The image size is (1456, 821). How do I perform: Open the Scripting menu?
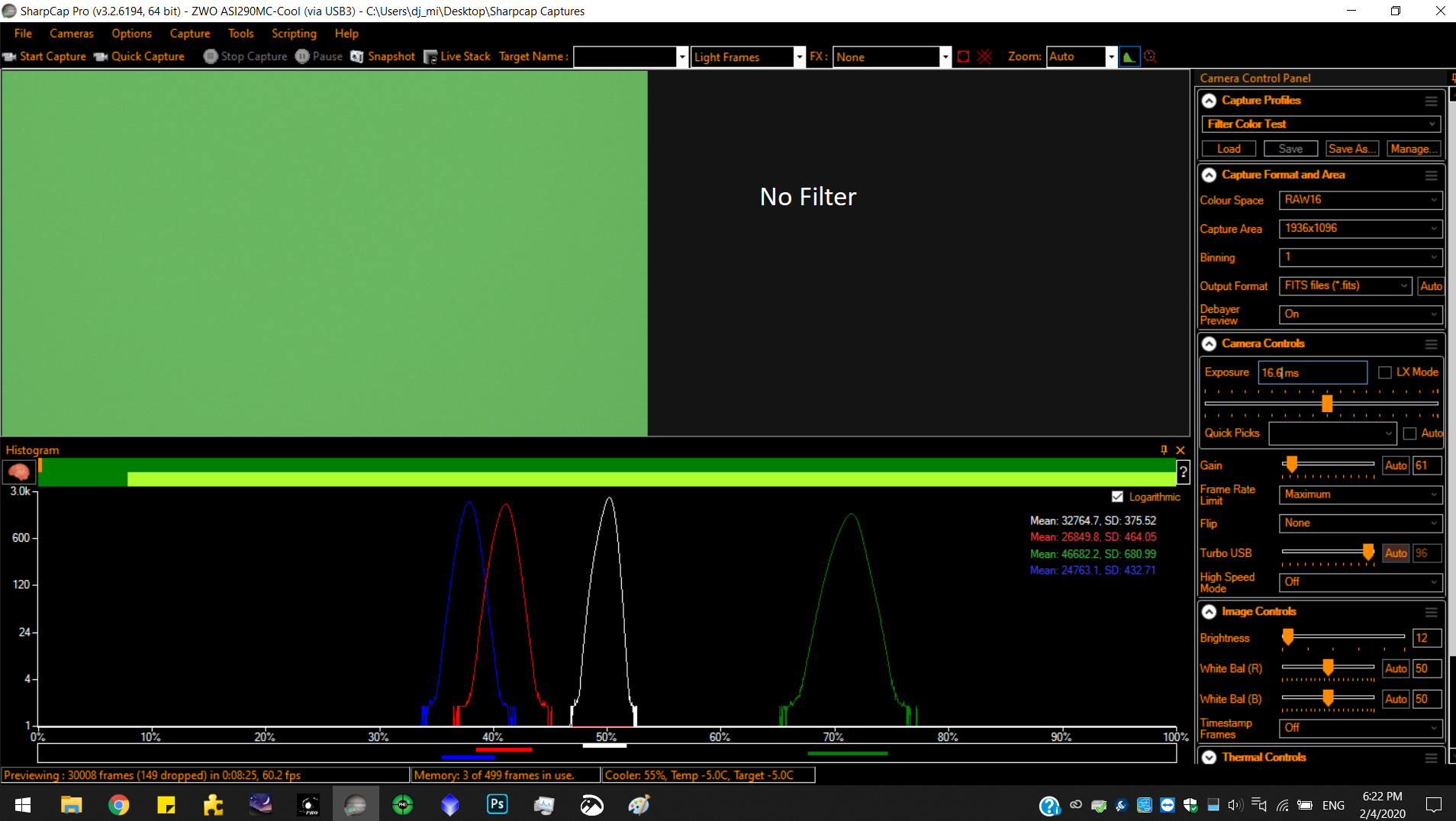point(294,34)
